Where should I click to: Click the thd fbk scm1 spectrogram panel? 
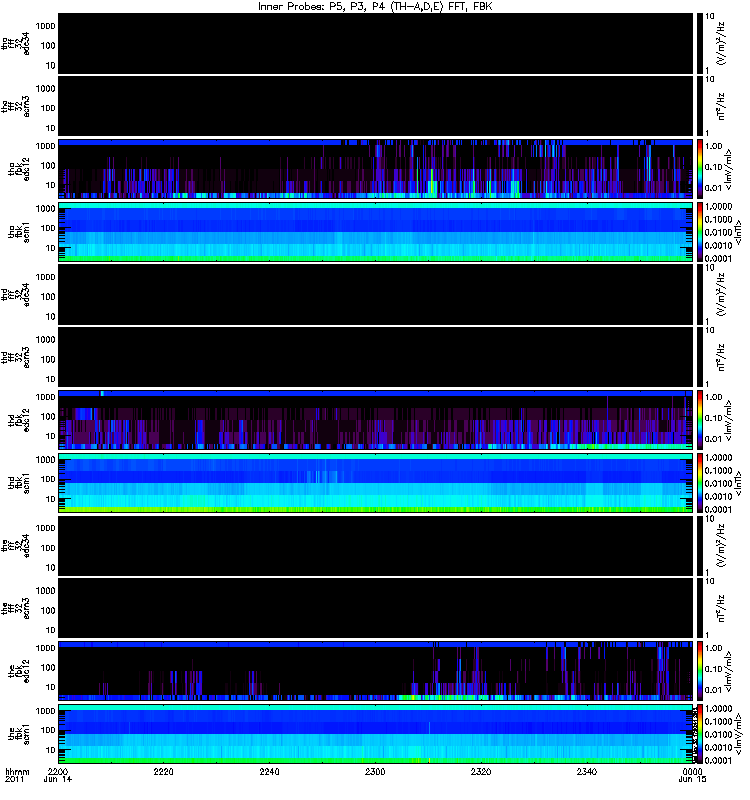point(376,483)
